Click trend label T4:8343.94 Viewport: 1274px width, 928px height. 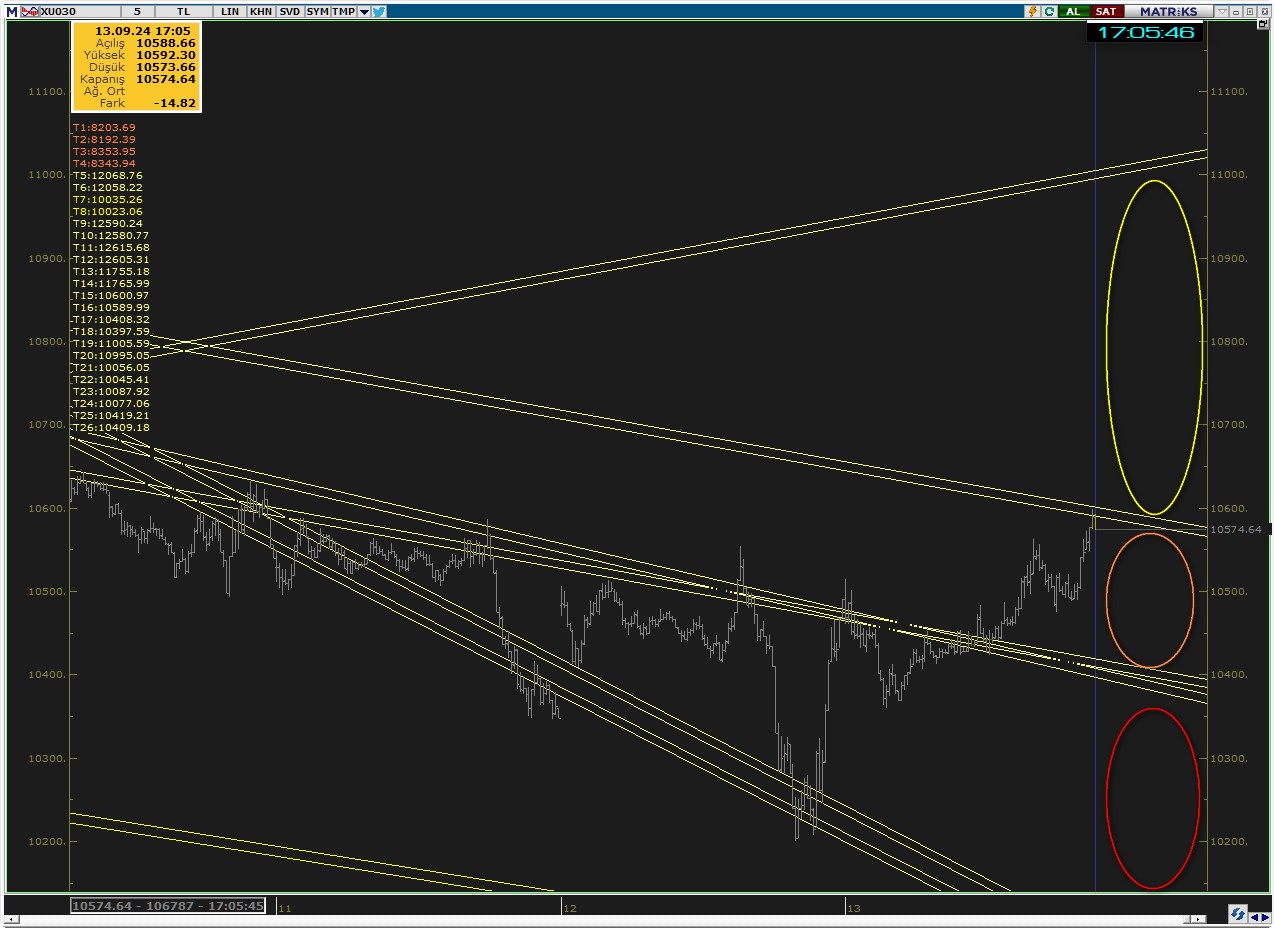pos(103,163)
